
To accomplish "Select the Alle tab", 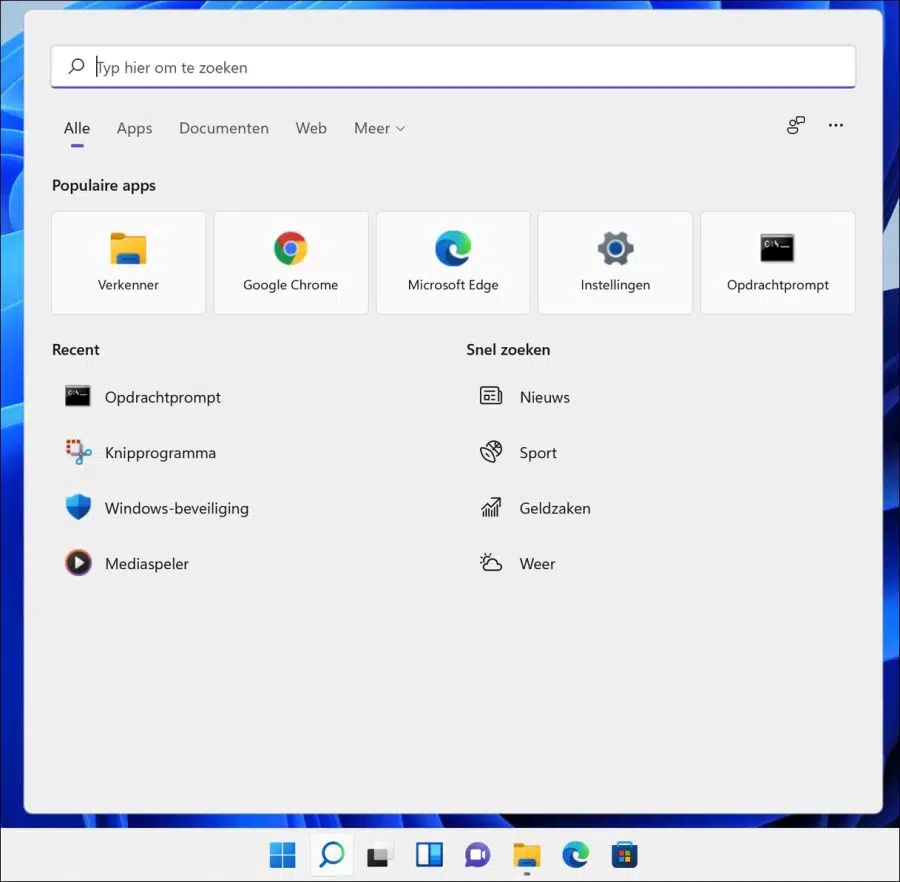I will tap(77, 128).
